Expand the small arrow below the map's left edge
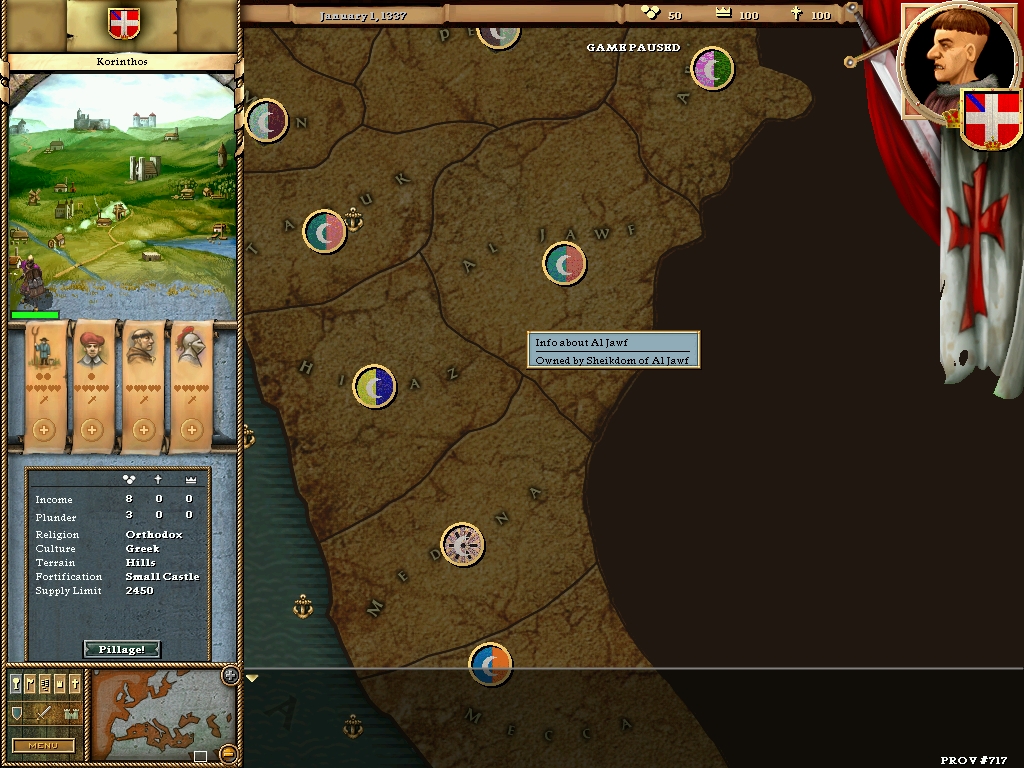The image size is (1024, 768). coord(254,677)
